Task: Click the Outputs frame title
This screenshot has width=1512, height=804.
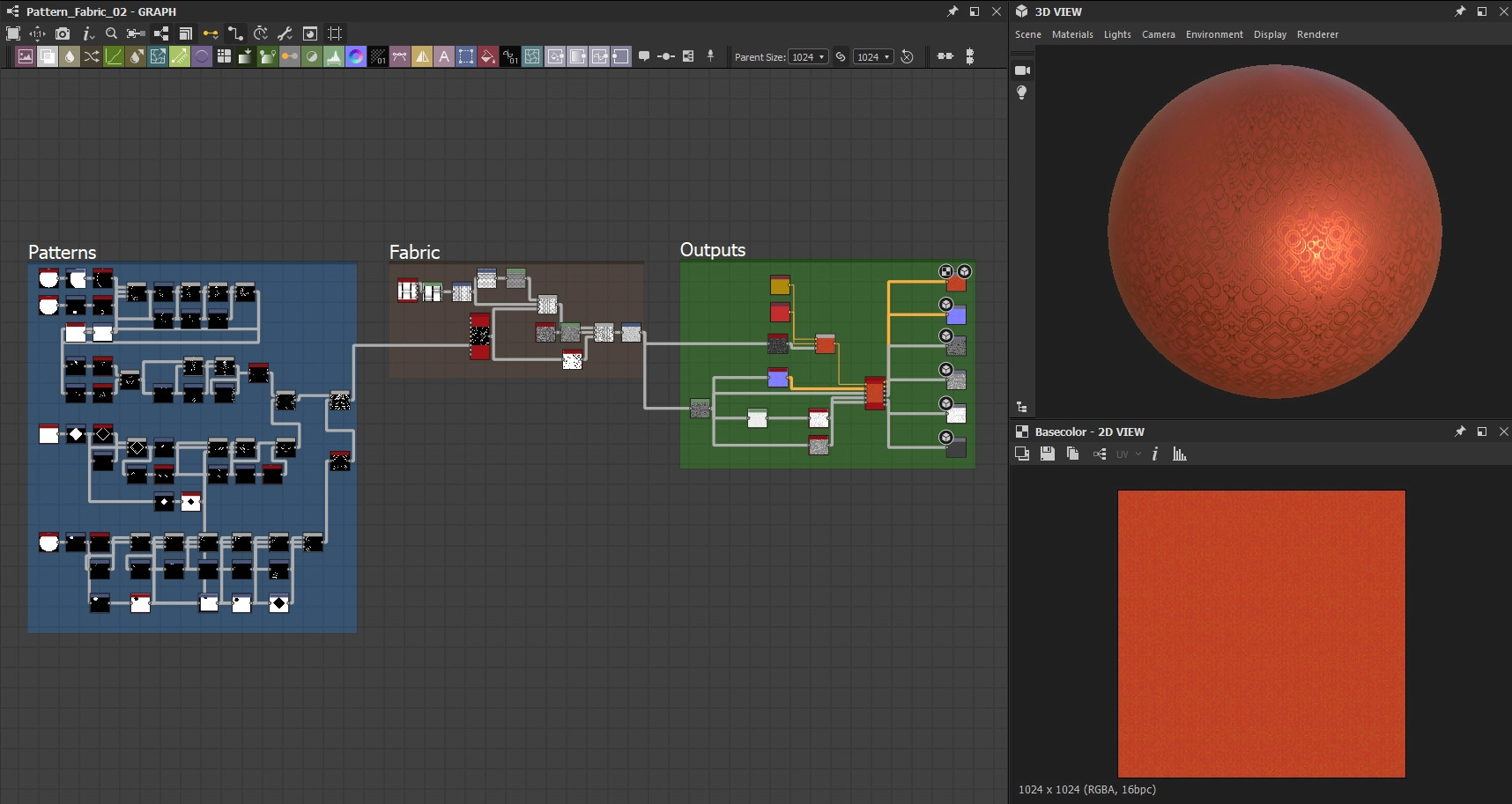Action: coord(713,250)
